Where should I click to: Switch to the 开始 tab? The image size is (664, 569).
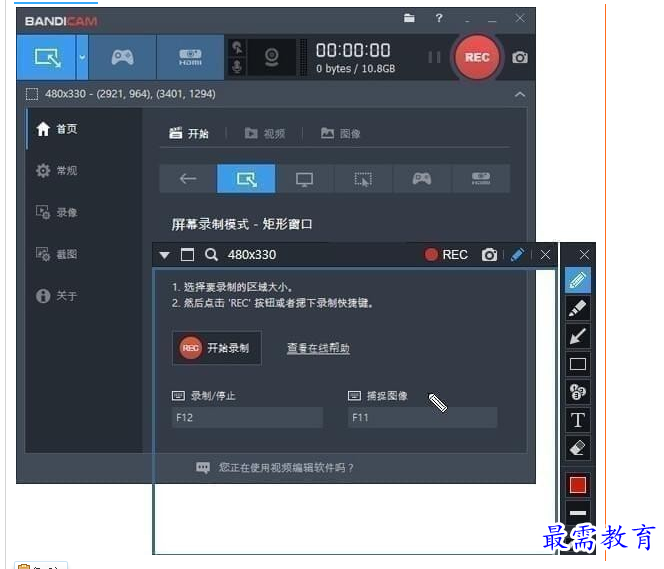[x=189, y=133]
